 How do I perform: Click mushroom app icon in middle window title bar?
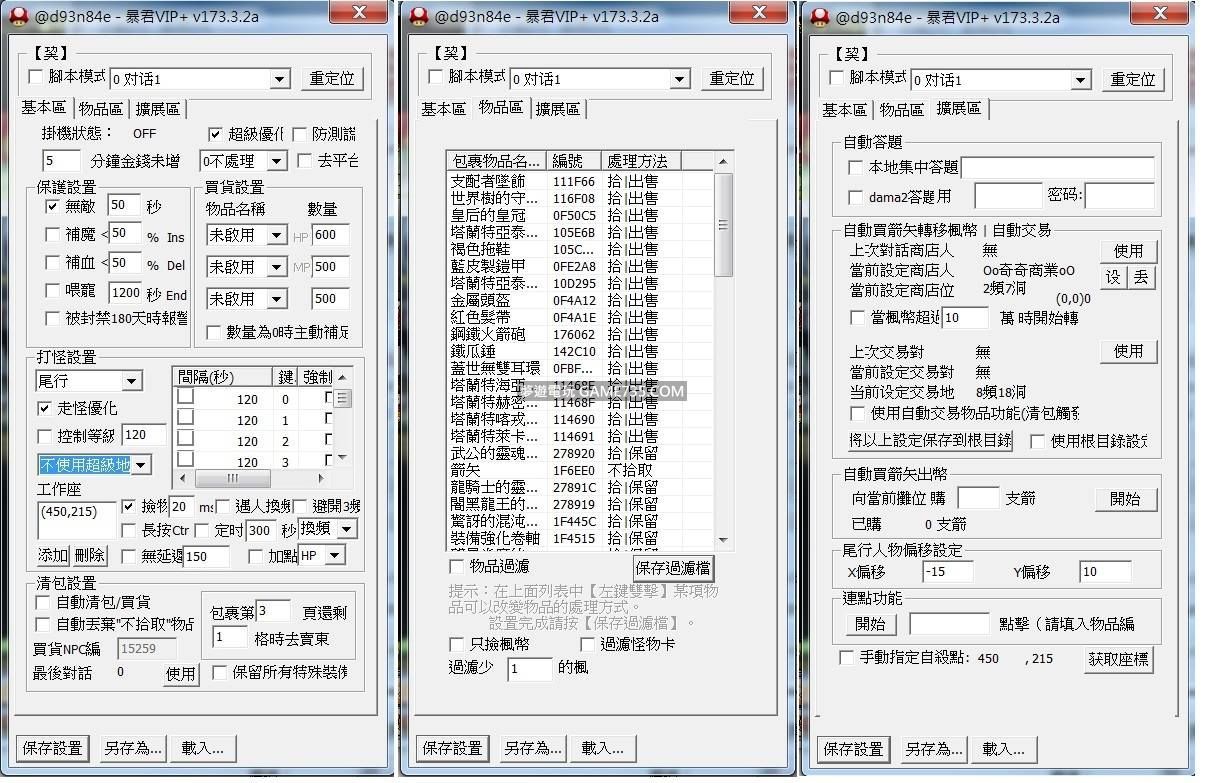pos(420,16)
